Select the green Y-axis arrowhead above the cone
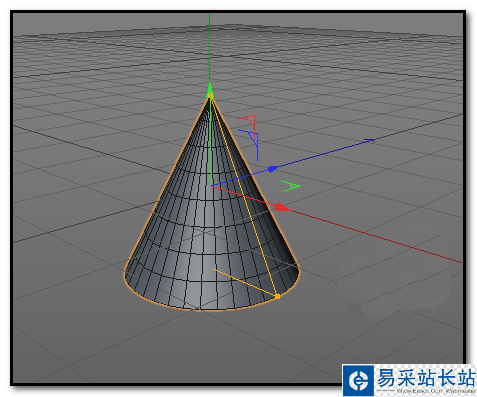 (x=209, y=88)
